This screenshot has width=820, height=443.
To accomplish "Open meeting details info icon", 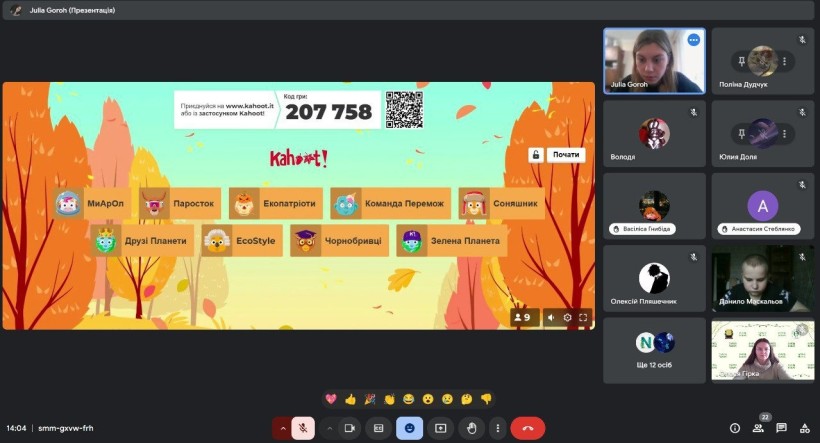I will click(735, 428).
